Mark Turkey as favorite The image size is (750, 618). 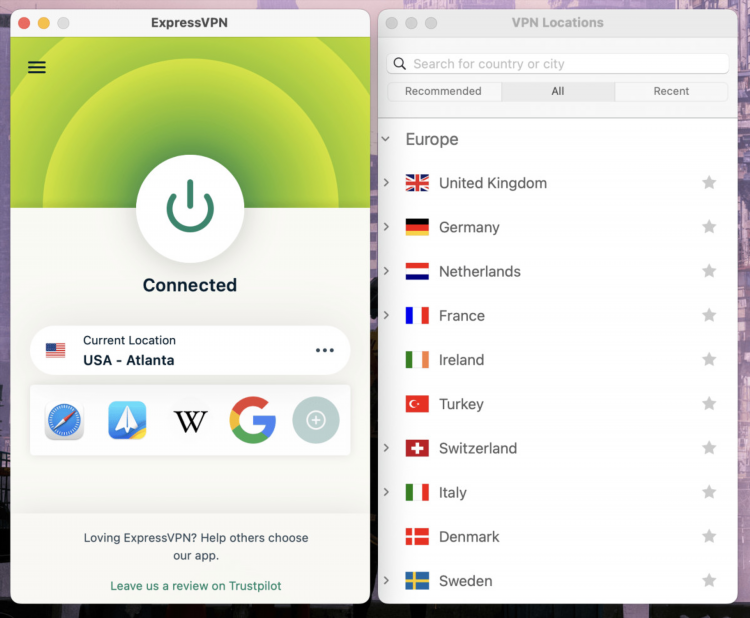click(x=709, y=403)
